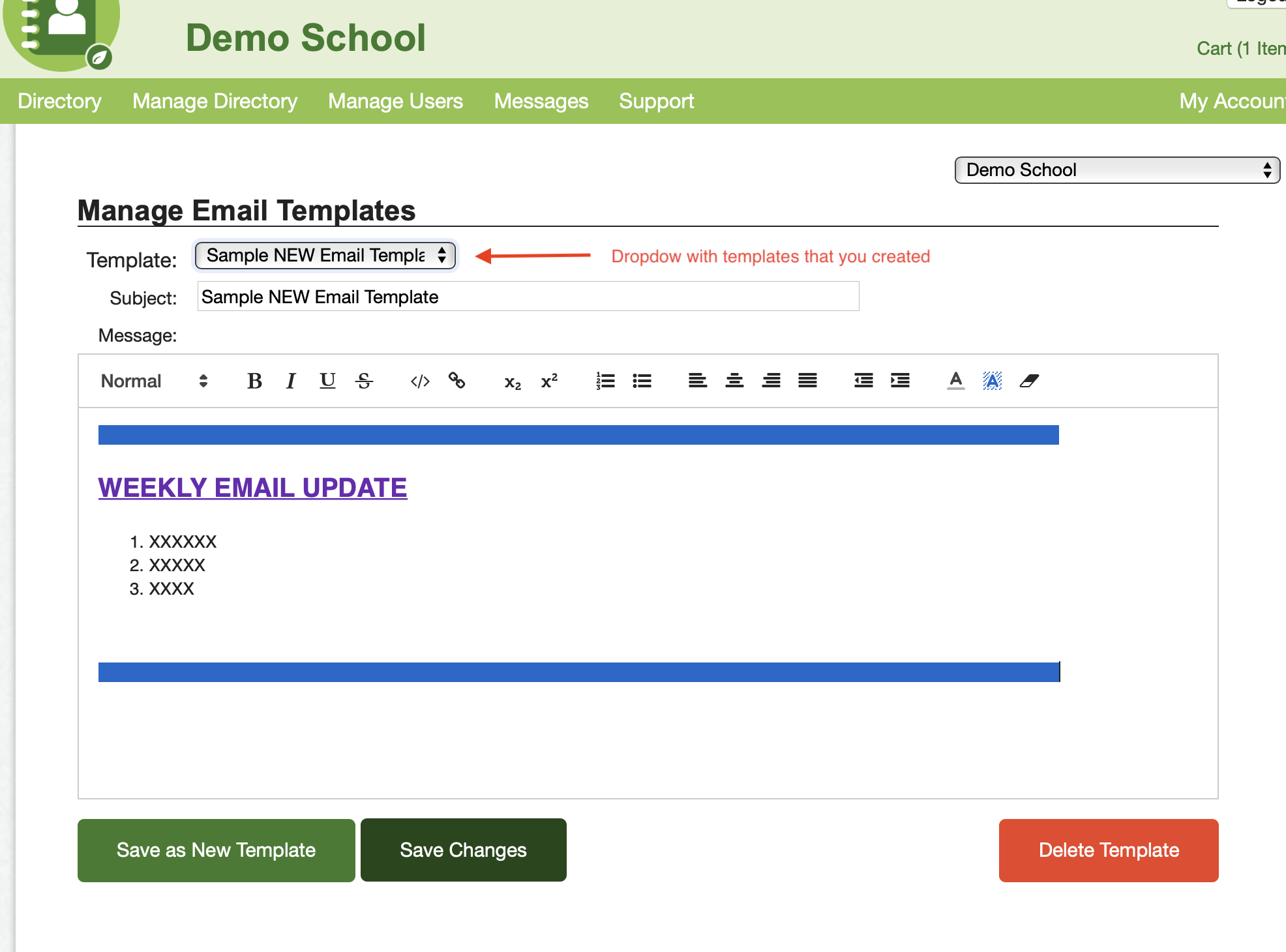Click the Subject input field
This screenshot has width=1286, height=952.
coord(528,297)
